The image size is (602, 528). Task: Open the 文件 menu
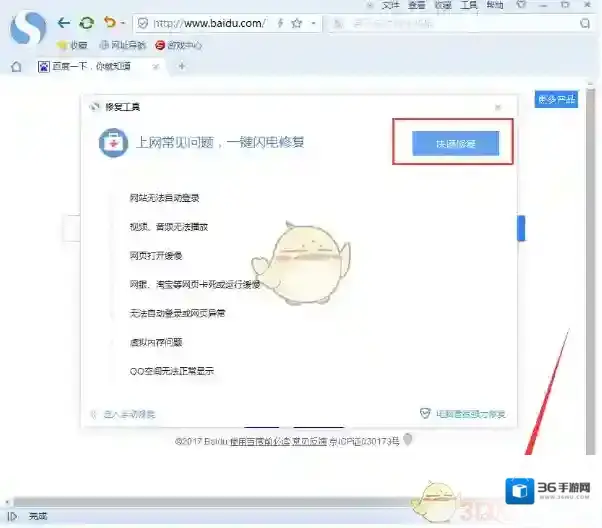point(390,5)
